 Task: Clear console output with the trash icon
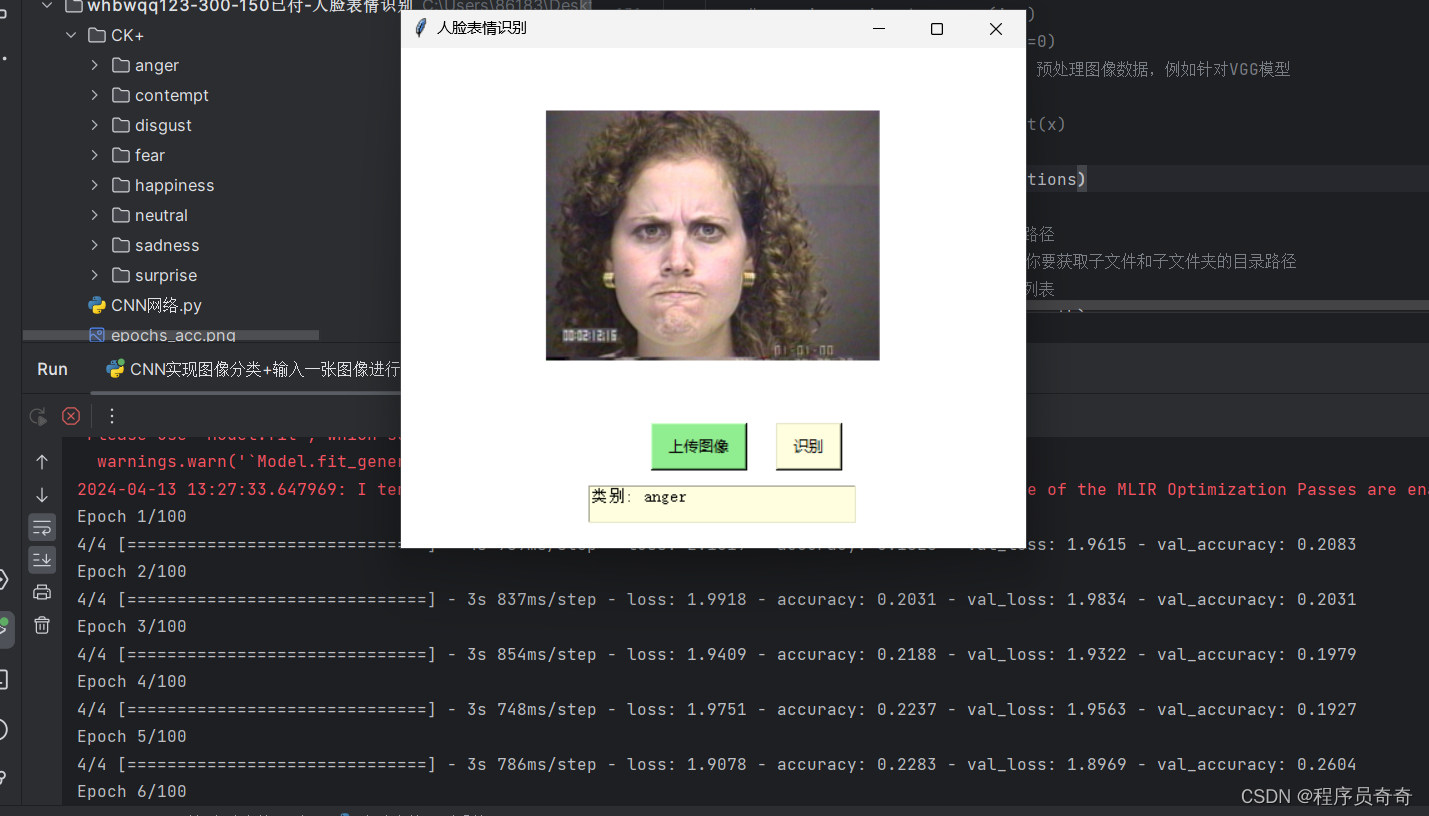point(42,625)
